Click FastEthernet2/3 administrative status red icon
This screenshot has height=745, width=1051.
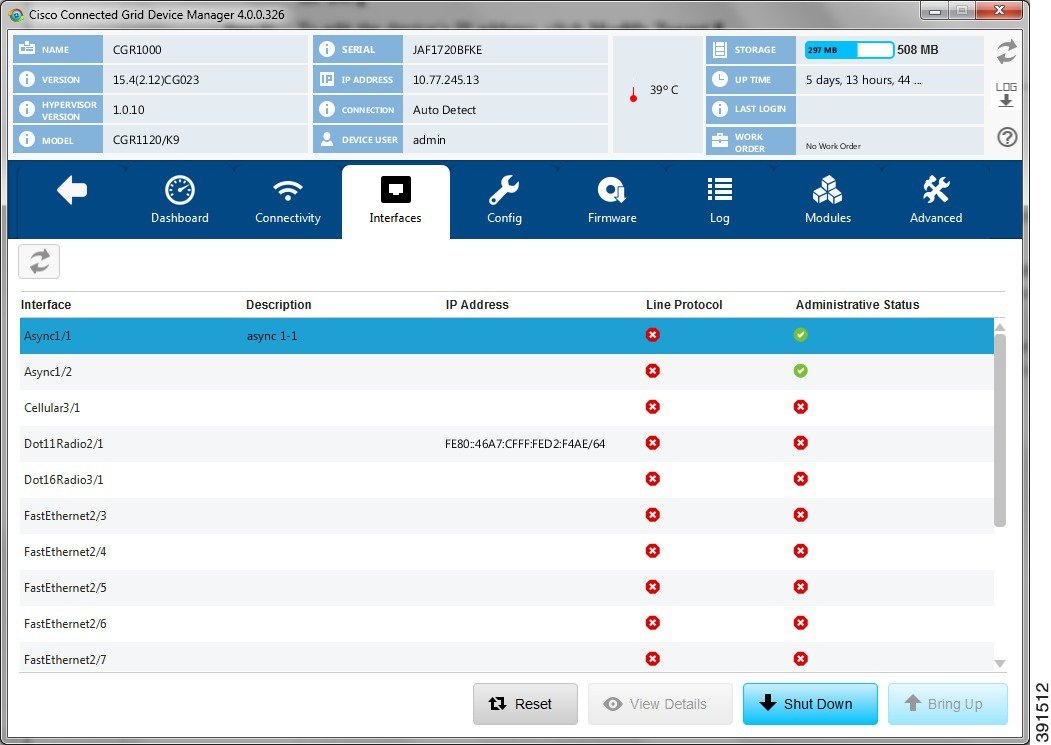coord(800,515)
